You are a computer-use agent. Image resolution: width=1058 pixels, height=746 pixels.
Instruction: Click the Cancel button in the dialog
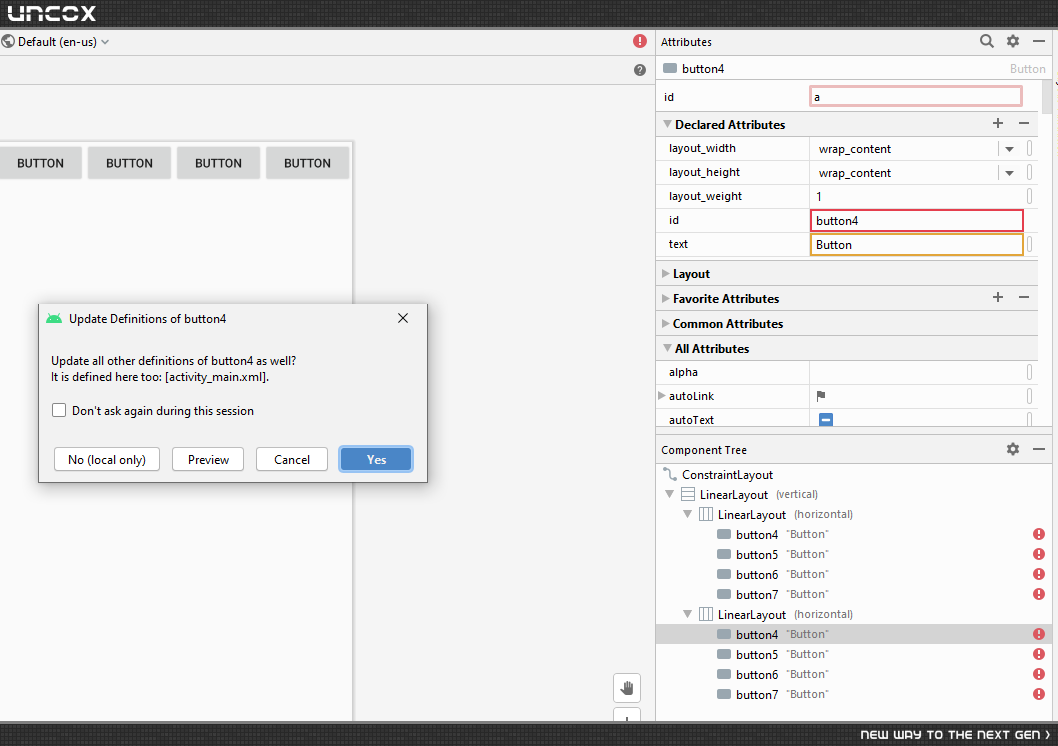click(x=291, y=459)
